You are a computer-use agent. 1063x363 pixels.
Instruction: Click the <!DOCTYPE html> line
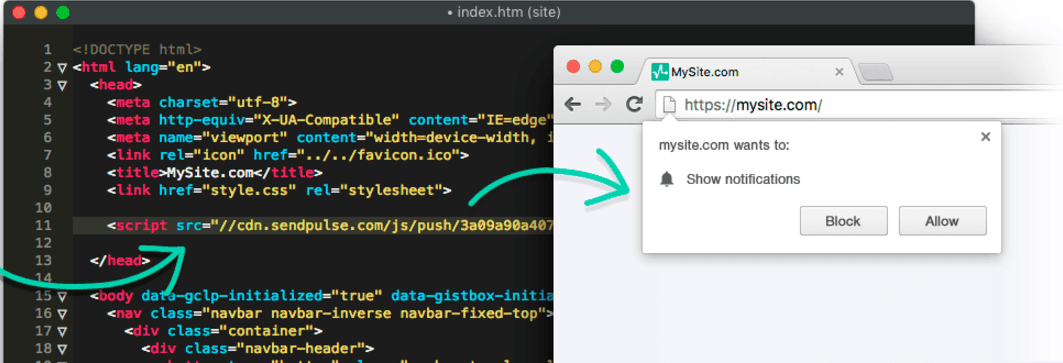137,50
